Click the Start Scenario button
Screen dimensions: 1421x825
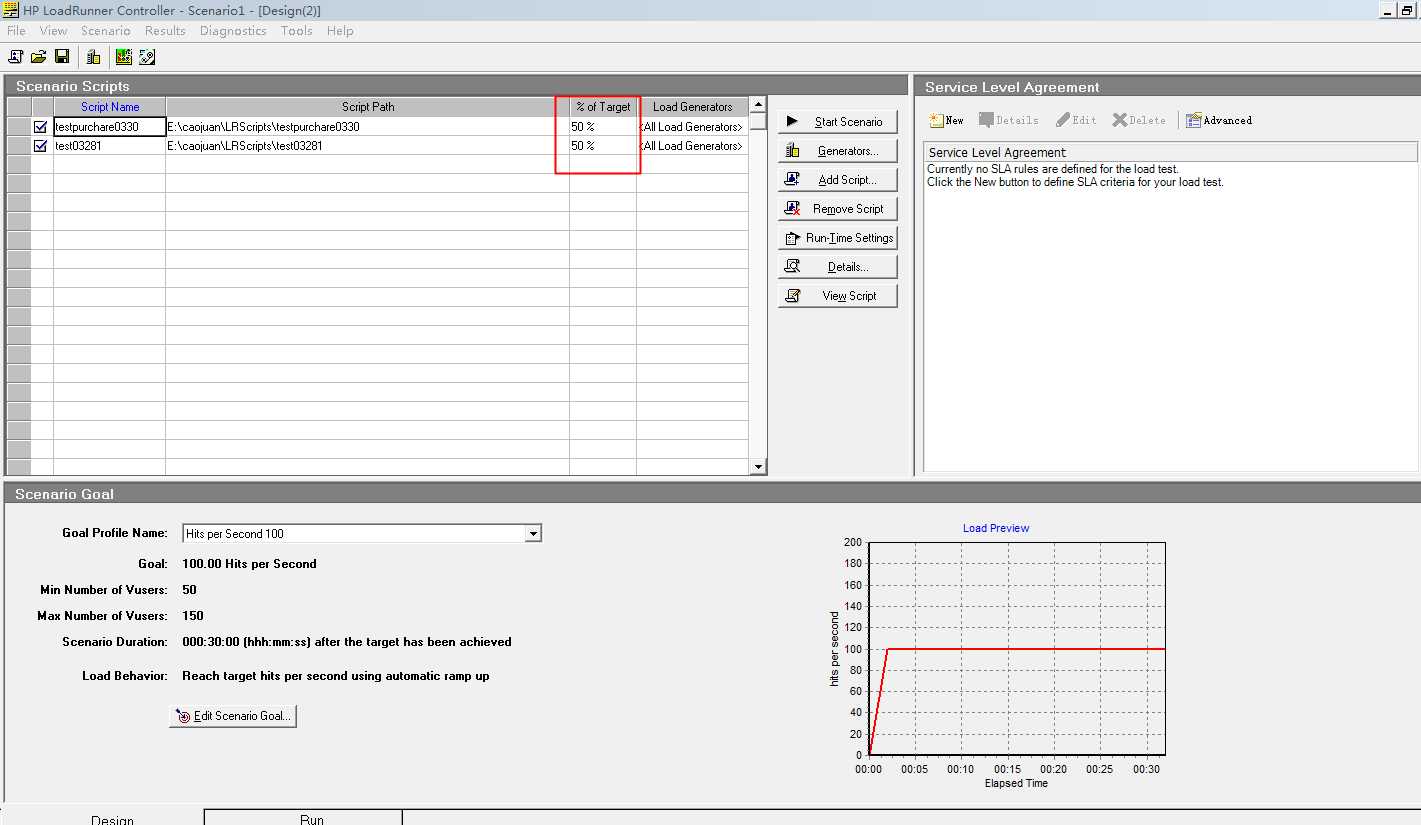(838, 122)
